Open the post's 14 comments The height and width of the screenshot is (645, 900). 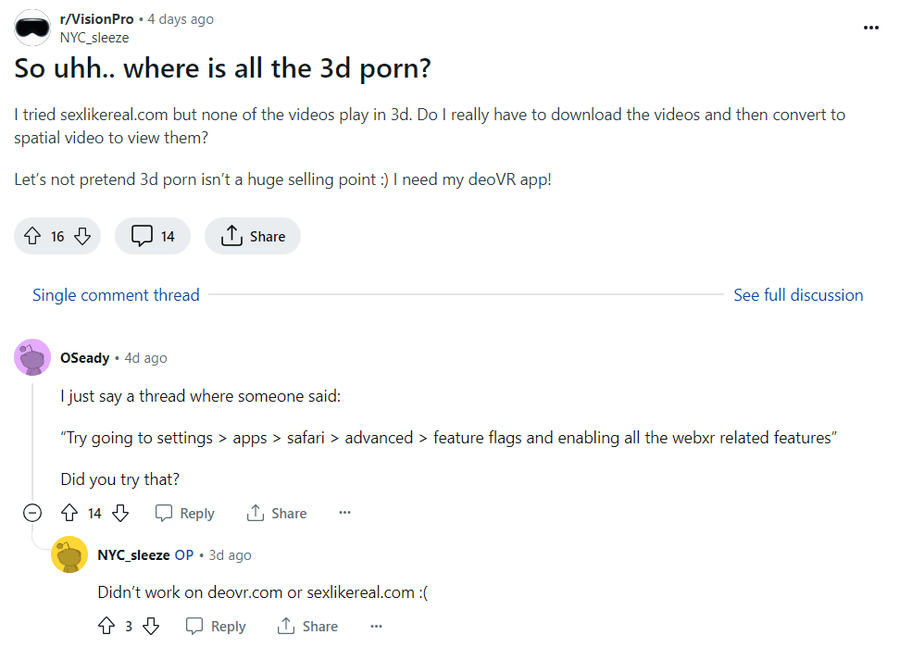point(153,236)
